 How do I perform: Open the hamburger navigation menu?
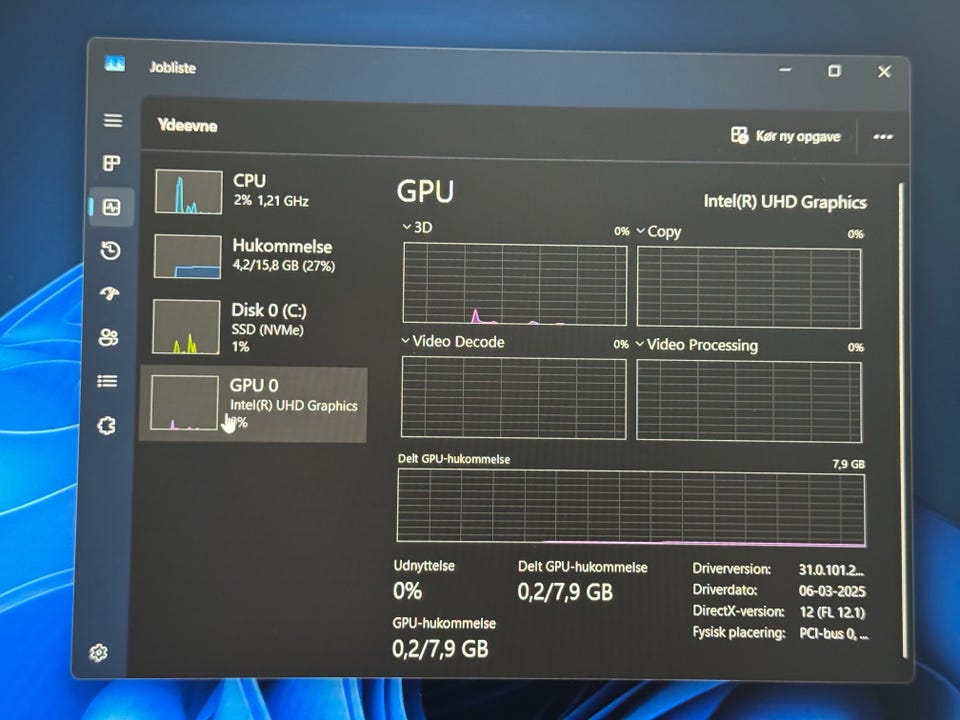click(x=113, y=120)
